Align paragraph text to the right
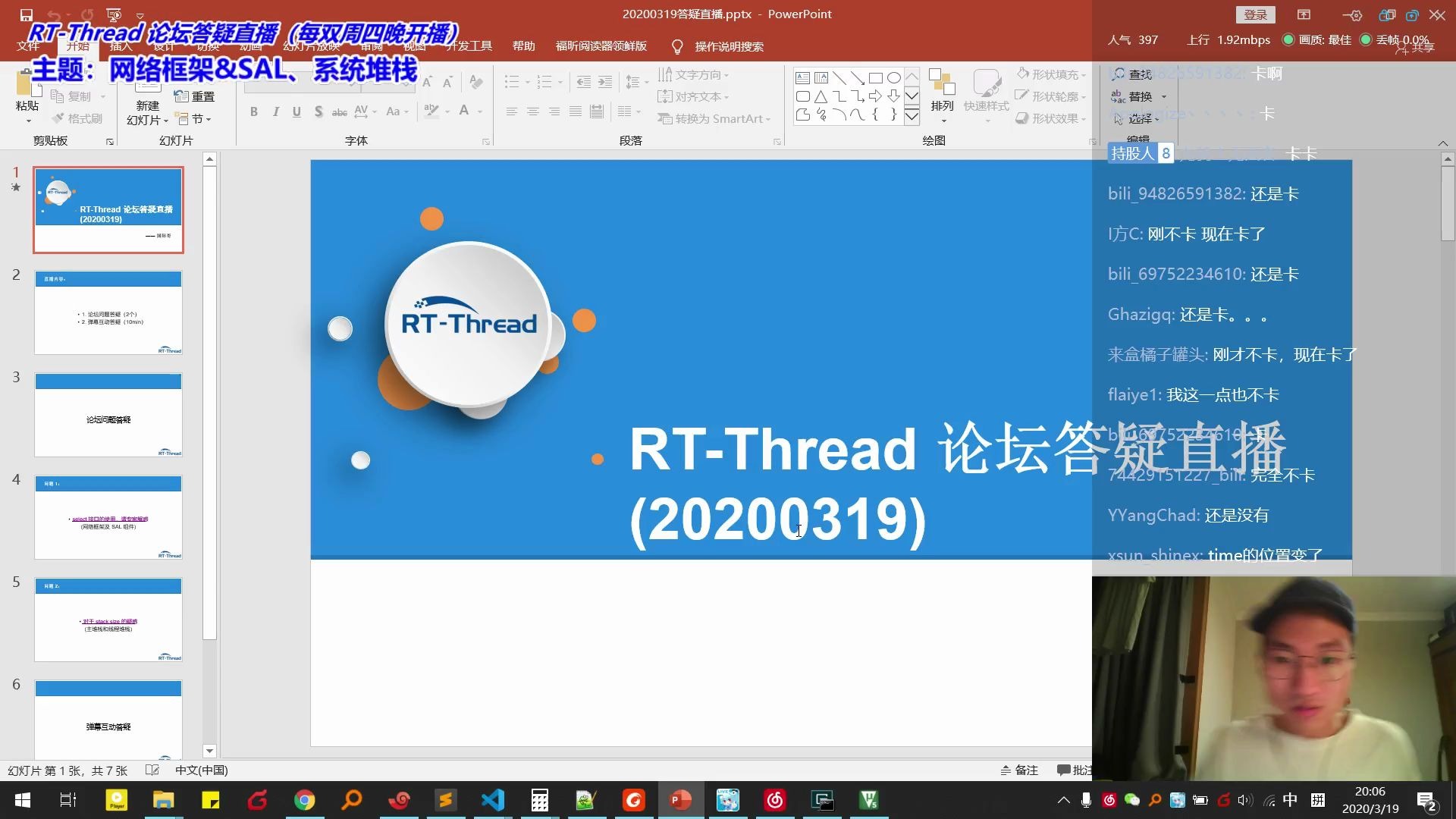 click(554, 111)
